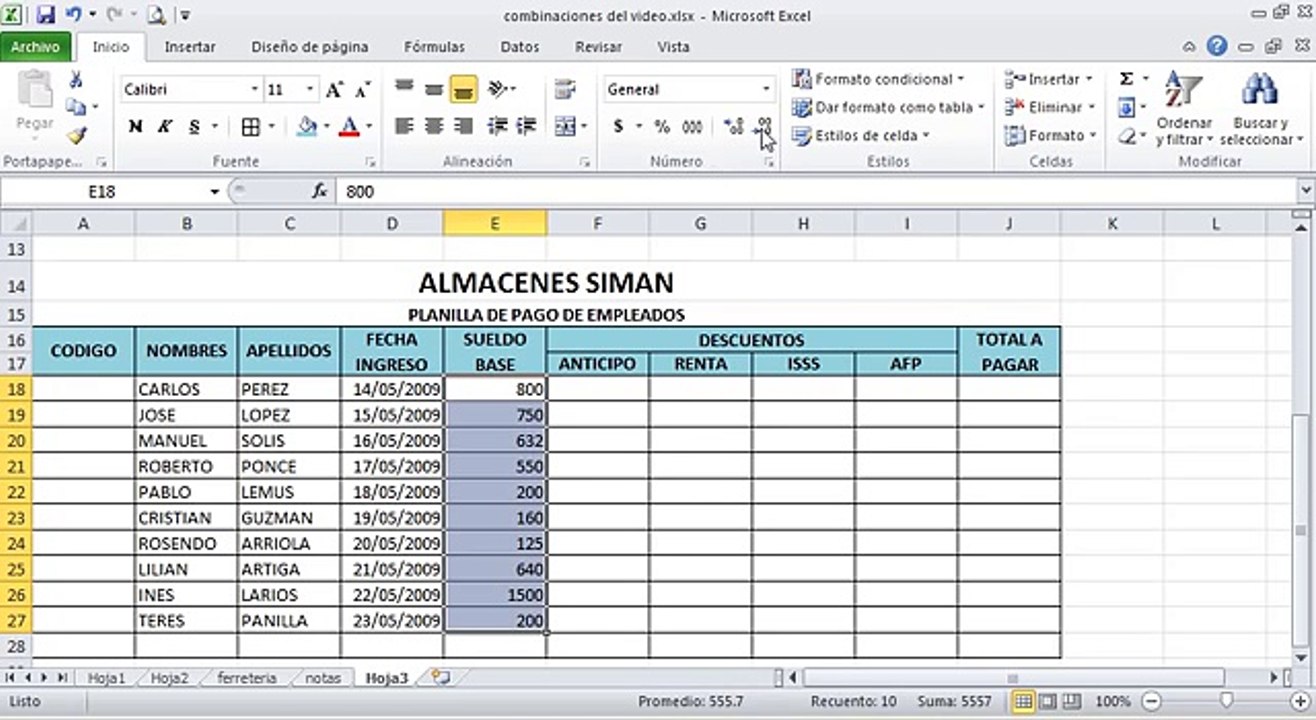This screenshot has height=720, width=1316.
Task: Switch to the Vista tab
Action: click(673, 46)
